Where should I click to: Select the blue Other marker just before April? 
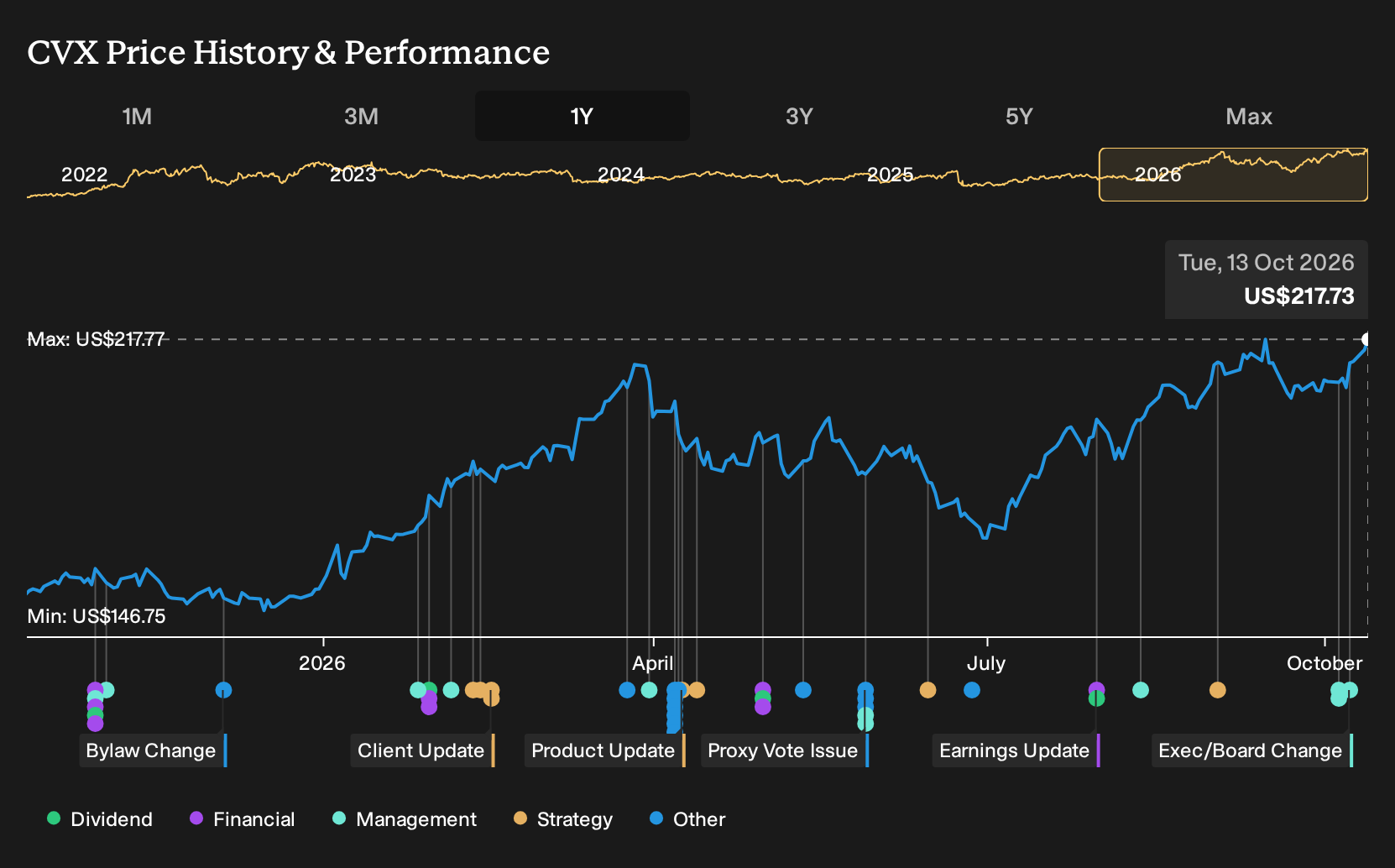627,690
